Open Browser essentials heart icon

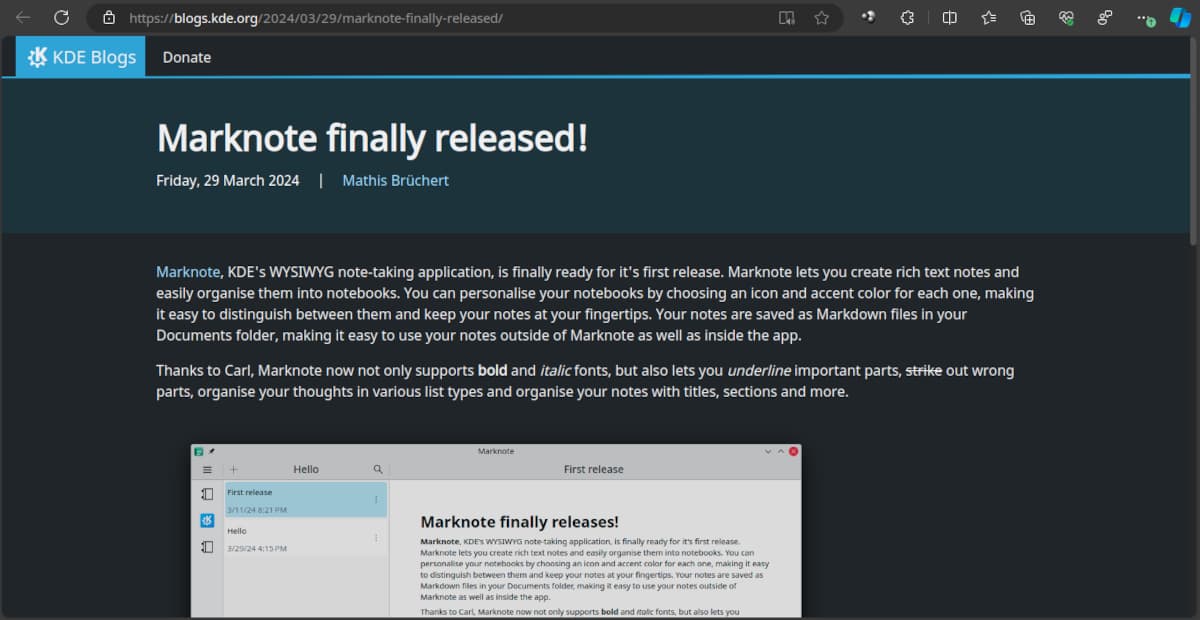[x=1066, y=17]
